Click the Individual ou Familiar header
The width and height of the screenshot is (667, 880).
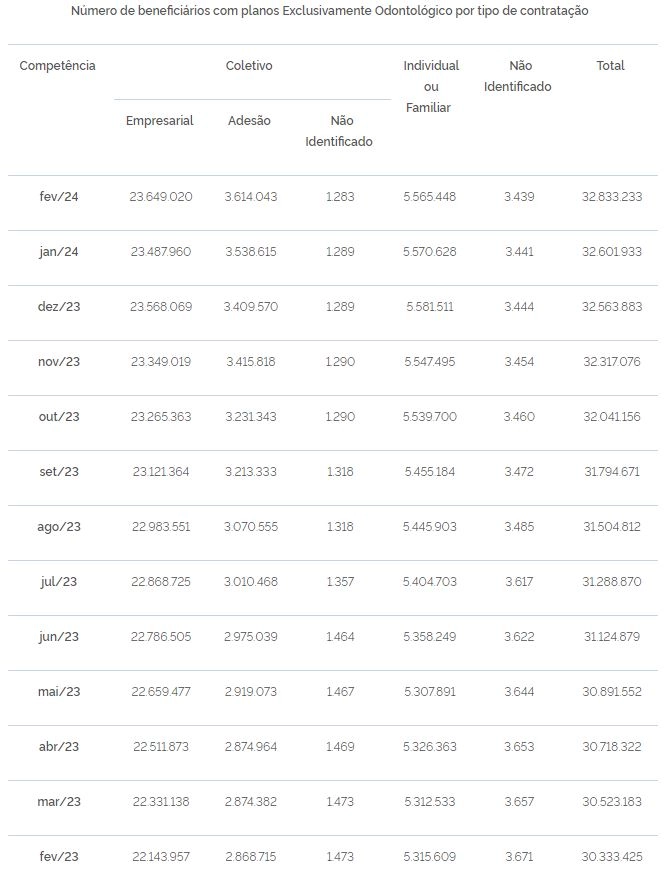(431, 86)
